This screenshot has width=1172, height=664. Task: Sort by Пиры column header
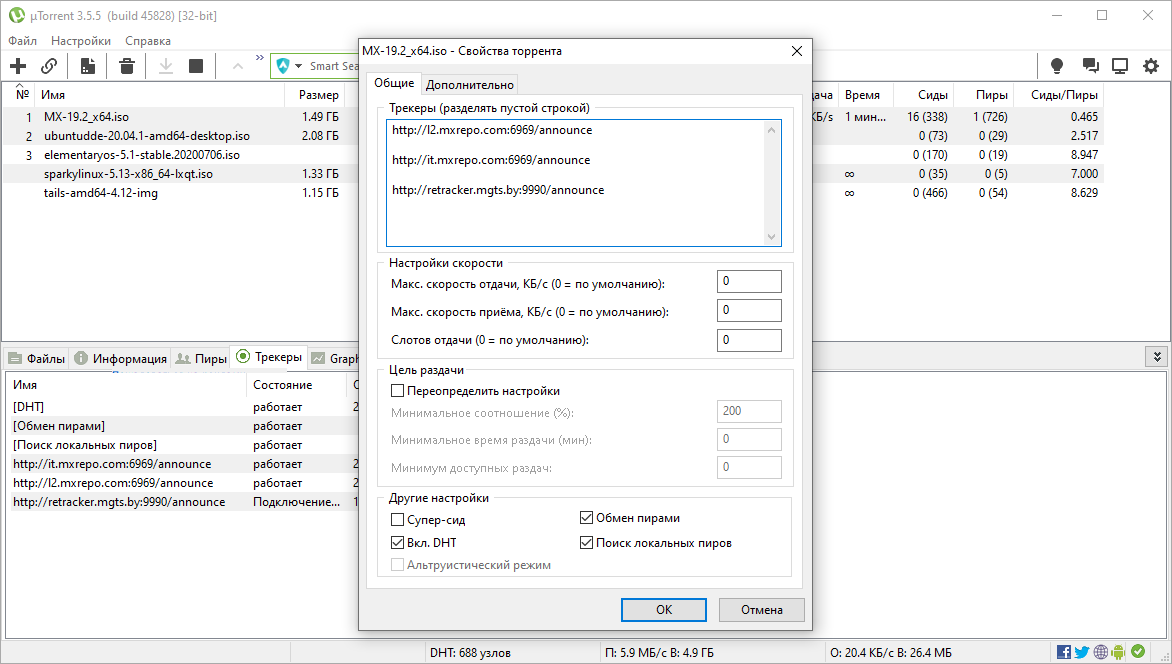[984, 95]
